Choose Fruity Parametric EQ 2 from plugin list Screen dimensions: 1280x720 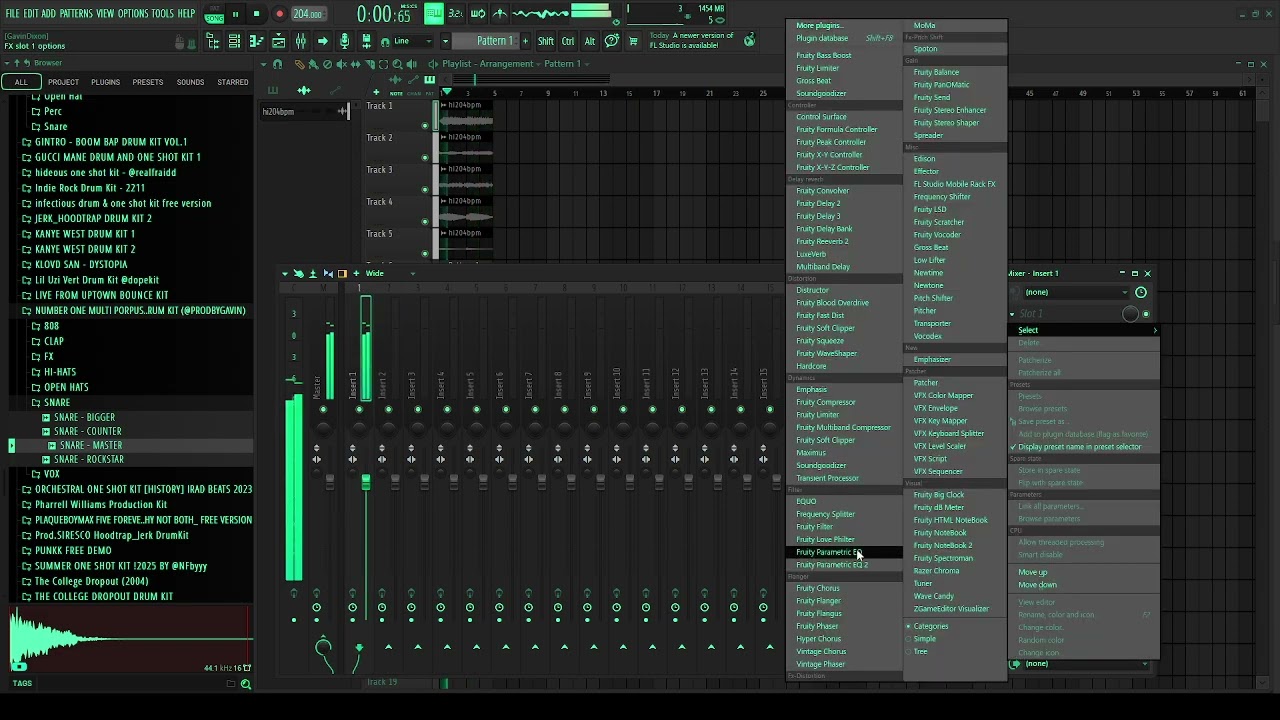coord(832,565)
